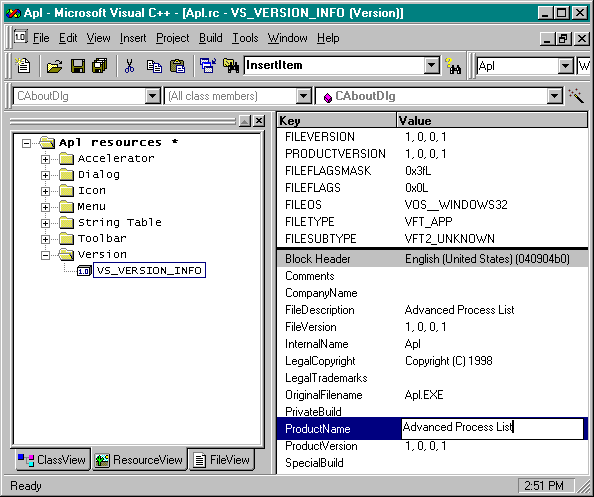Screen dimensions: 594x497
Task: Click the Apl resources root folder icon
Action: coord(47,142)
